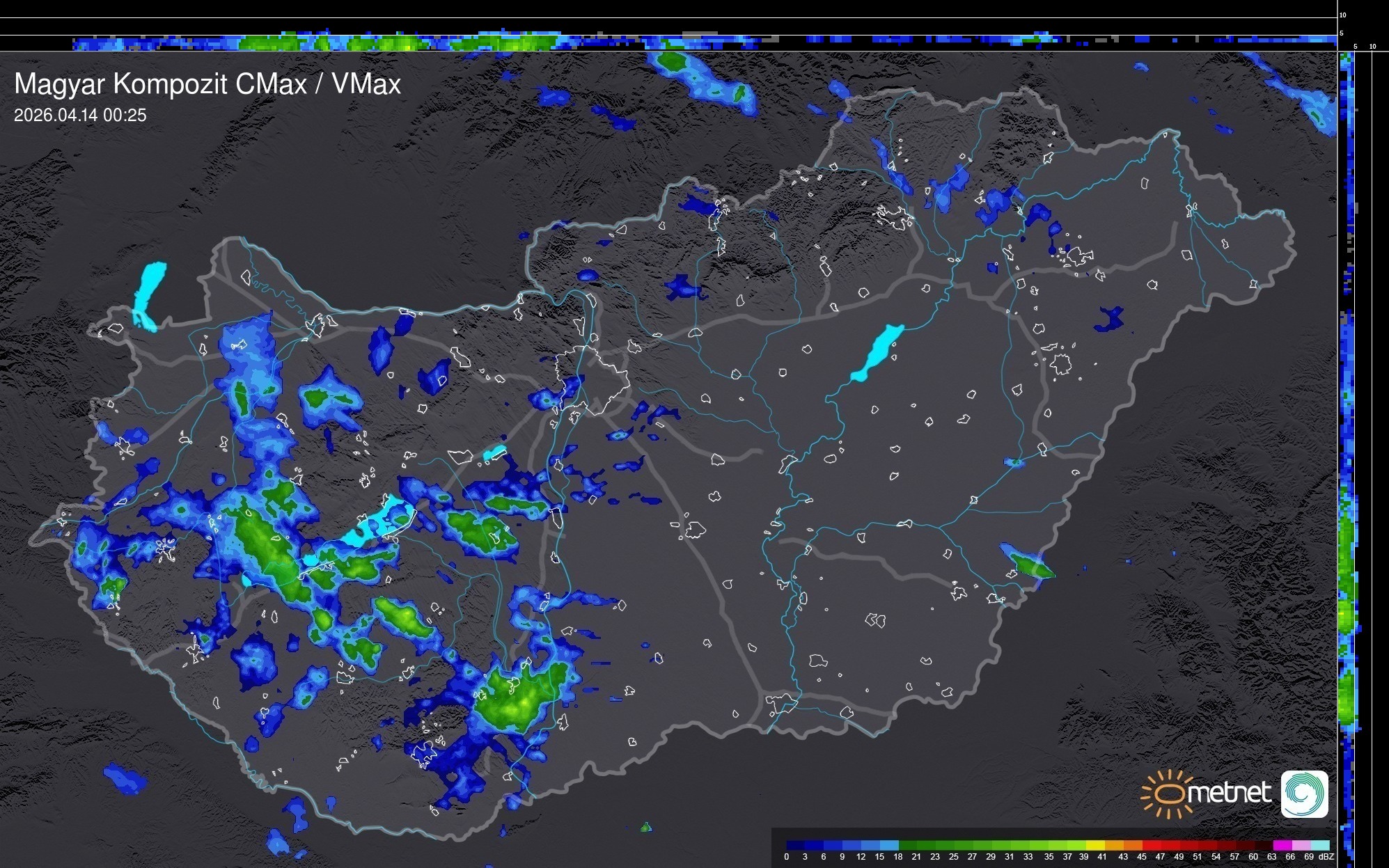
Task: Pick the yellow 39 dBZ legend swatch
Action: (x=1094, y=845)
